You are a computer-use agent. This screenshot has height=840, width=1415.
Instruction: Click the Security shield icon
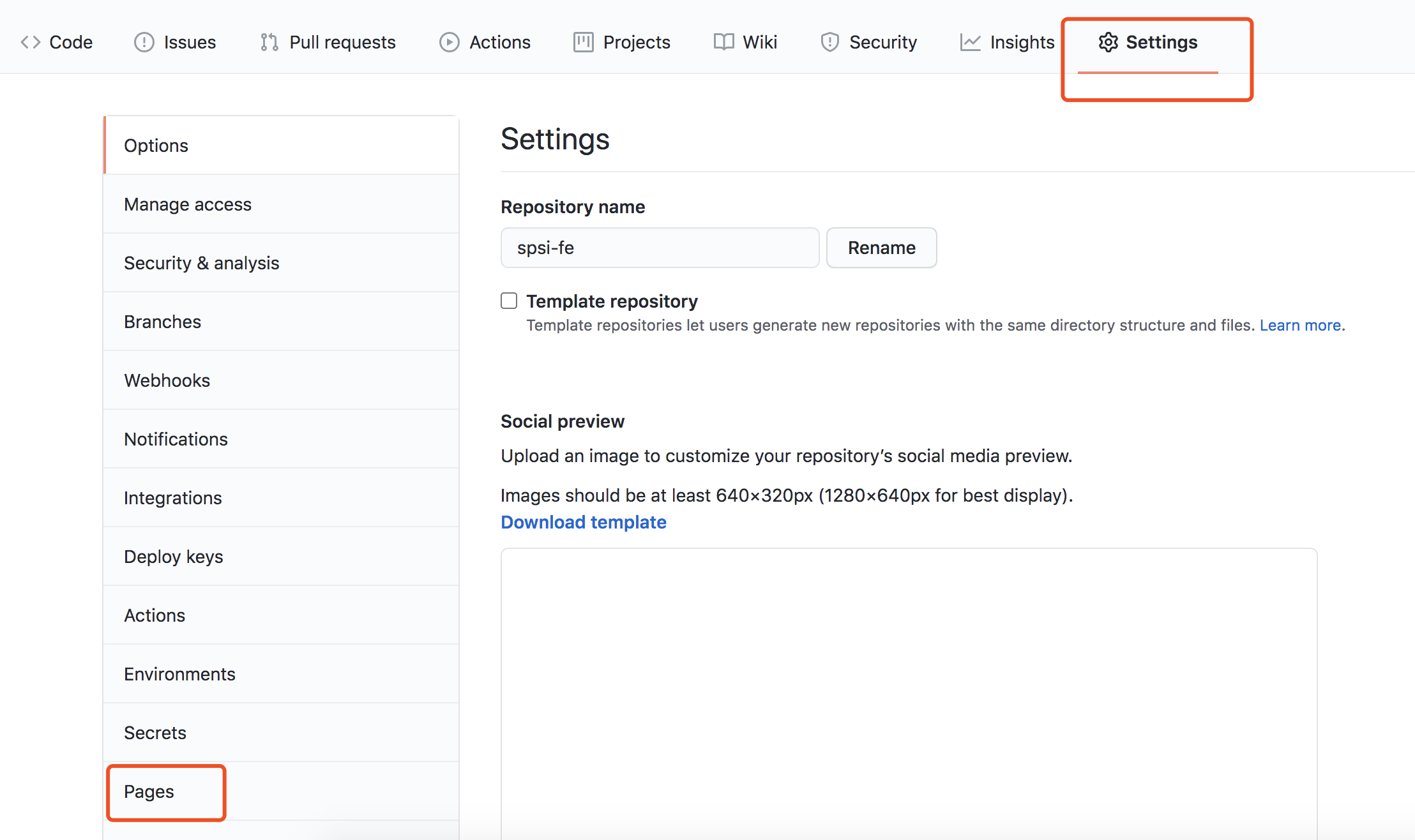click(x=829, y=42)
